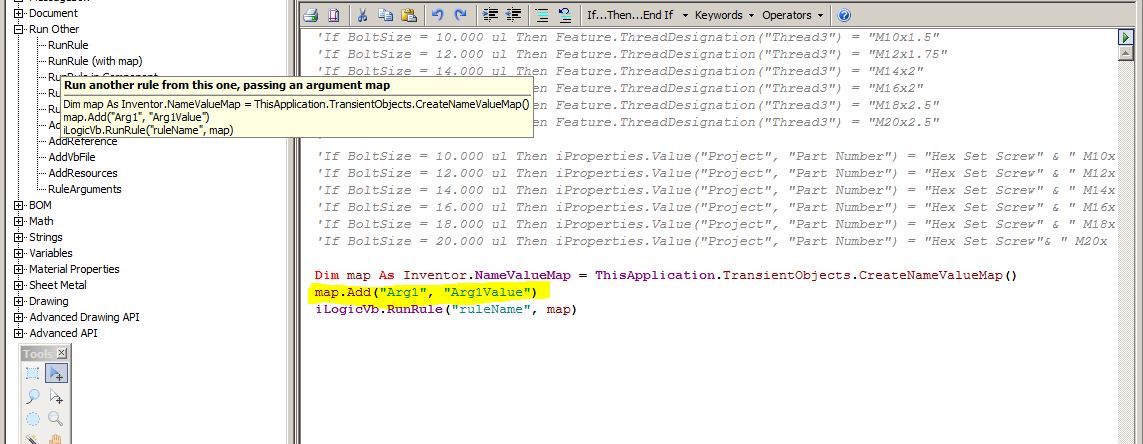Close the Tools floating palette

[61, 354]
